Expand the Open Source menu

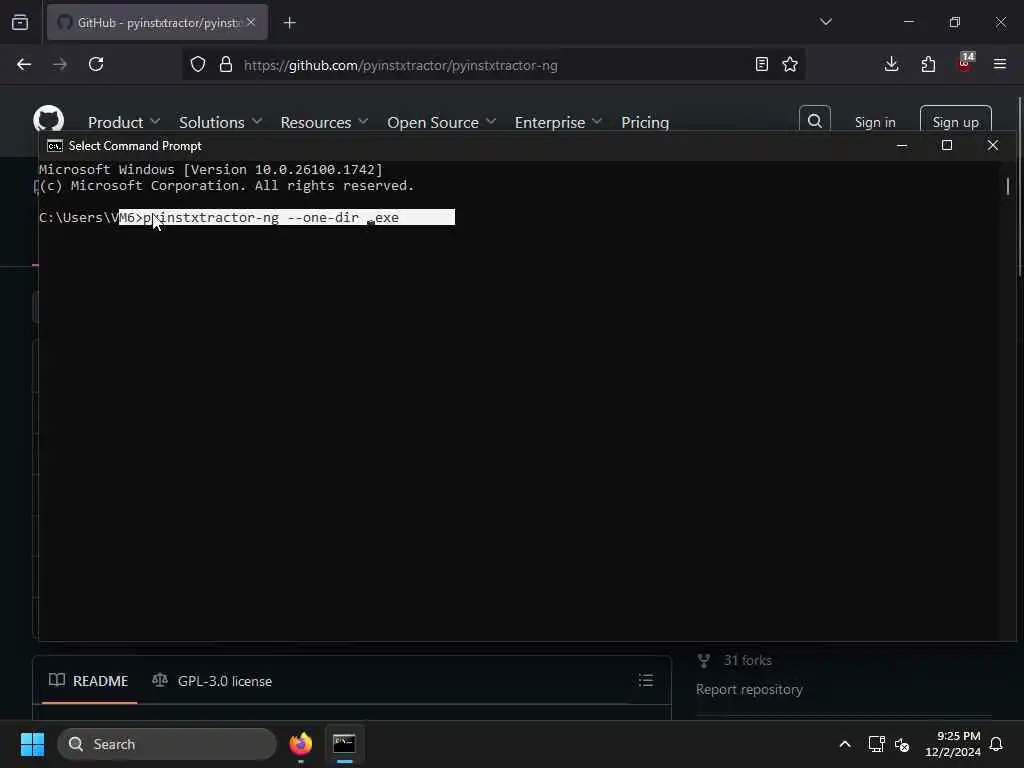[442, 122]
